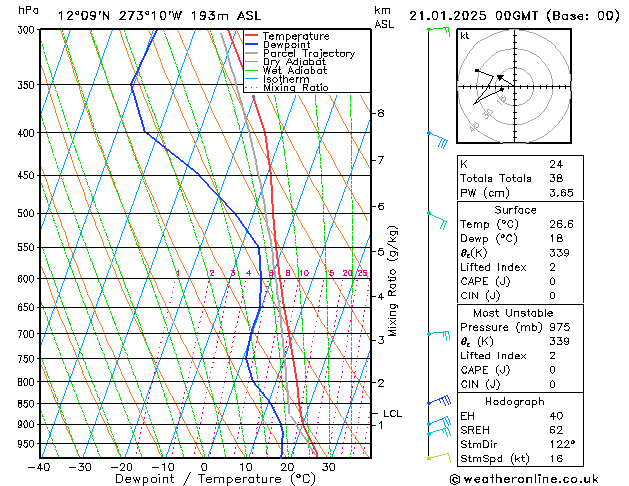Screen dimensions: 629x486
Task: Click the surface Dewp value 18
Action: coord(556,238)
